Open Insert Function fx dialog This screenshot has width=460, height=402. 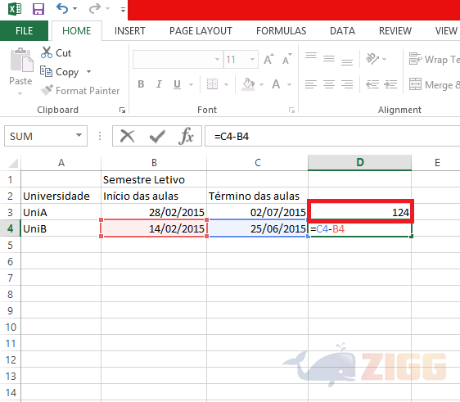[186, 136]
